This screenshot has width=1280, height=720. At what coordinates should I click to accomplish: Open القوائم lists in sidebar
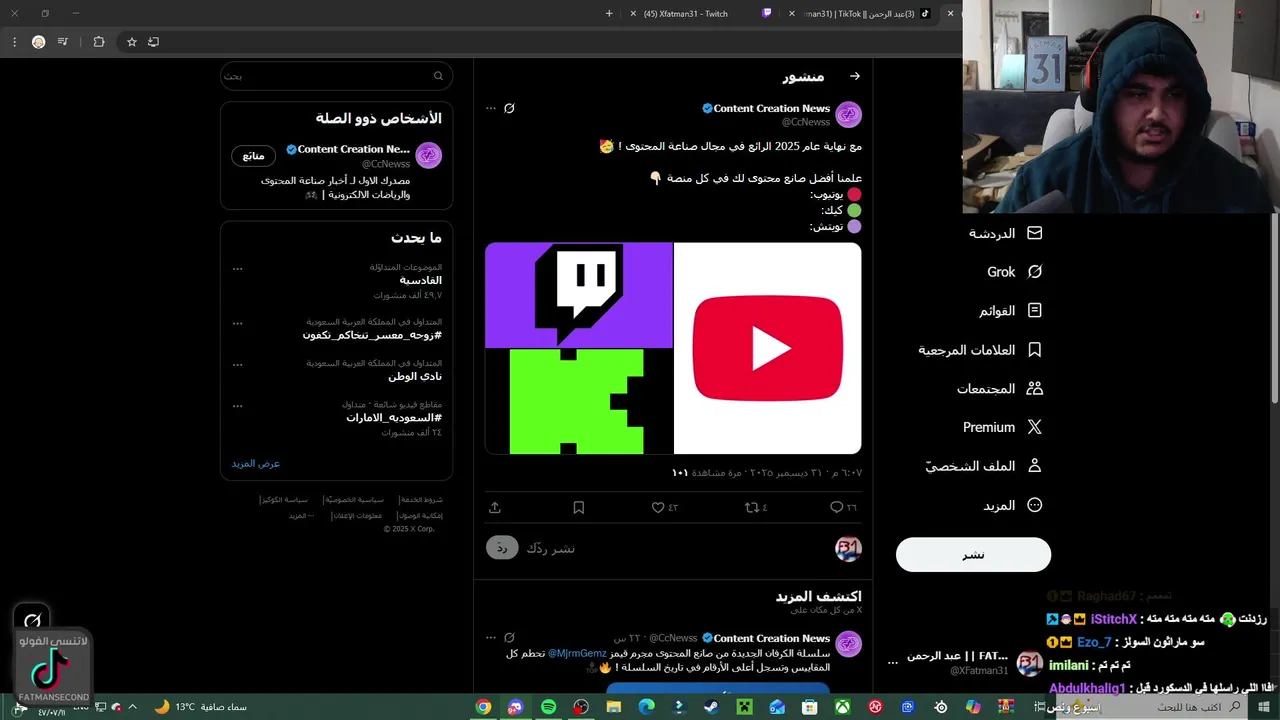point(1010,311)
